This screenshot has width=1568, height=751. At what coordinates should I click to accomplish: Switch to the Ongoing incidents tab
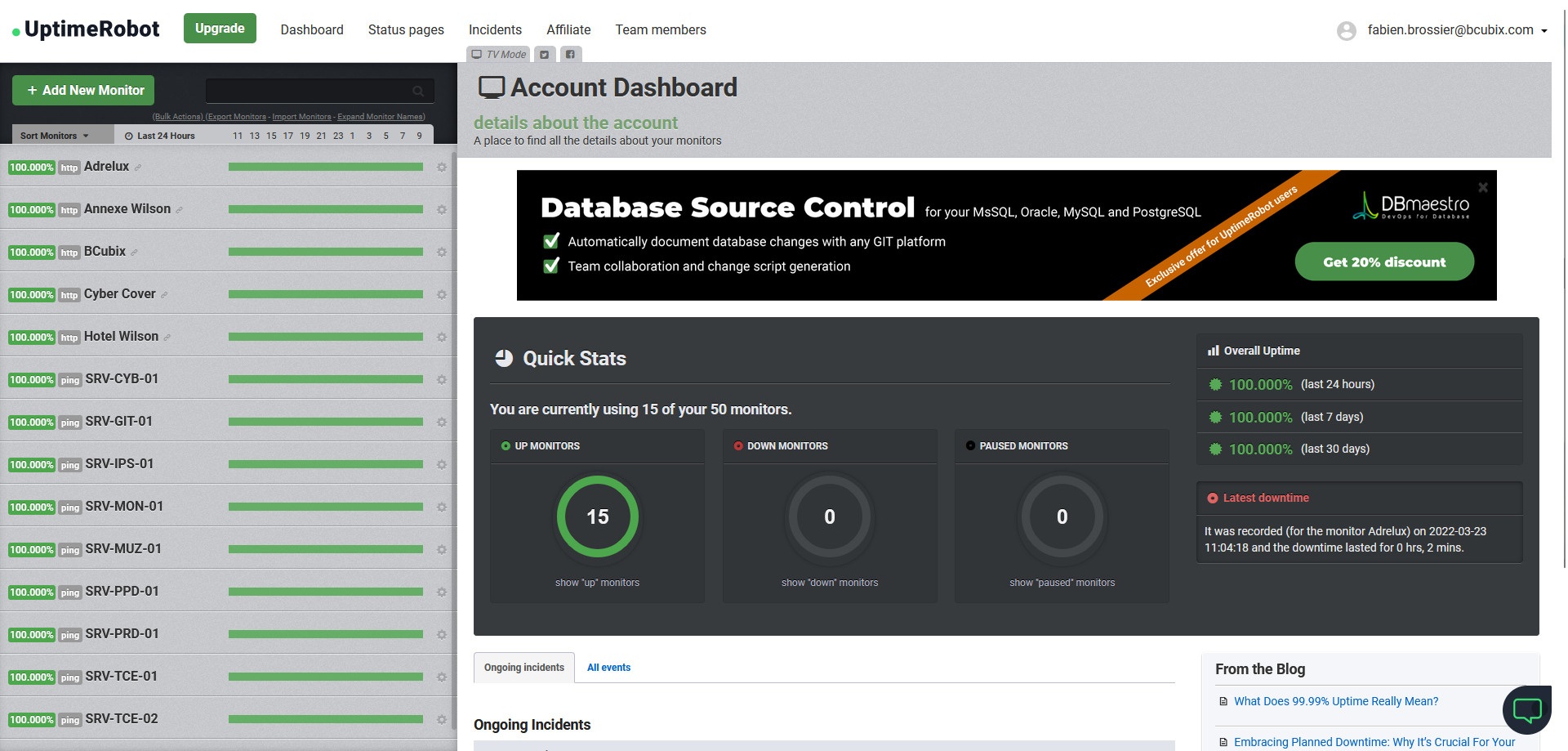tap(524, 668)
